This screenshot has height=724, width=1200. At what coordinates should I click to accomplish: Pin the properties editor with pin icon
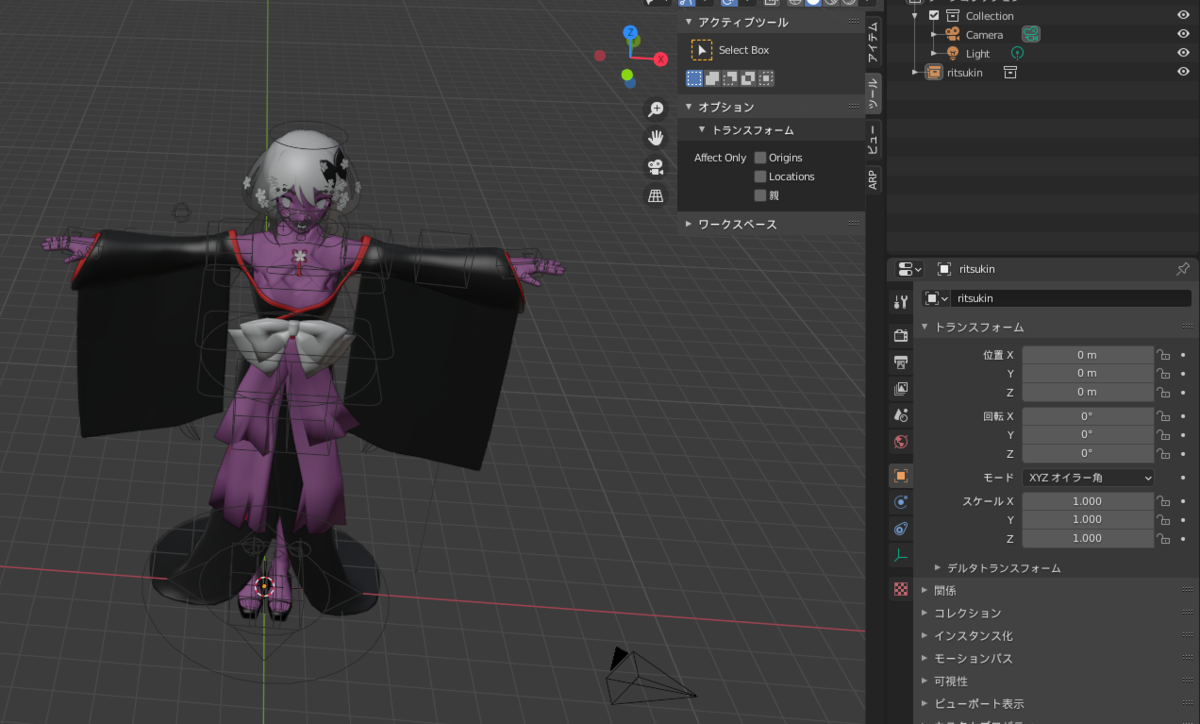pos(1182,269)
